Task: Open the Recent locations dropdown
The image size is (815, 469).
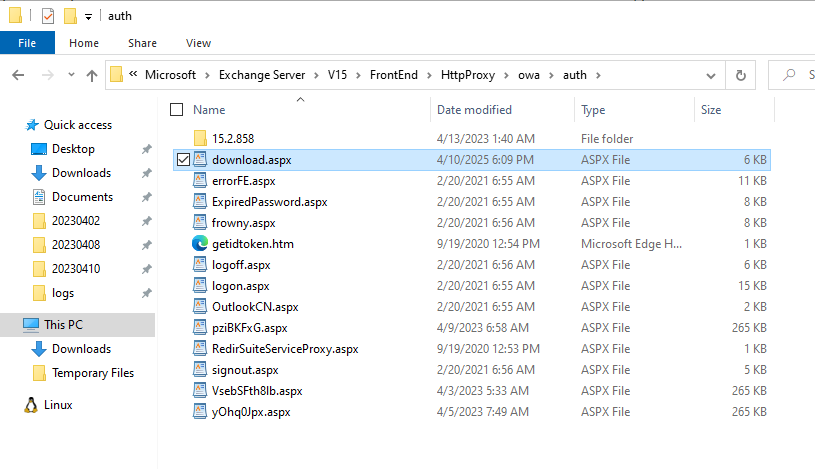Action: click(71, 75)
